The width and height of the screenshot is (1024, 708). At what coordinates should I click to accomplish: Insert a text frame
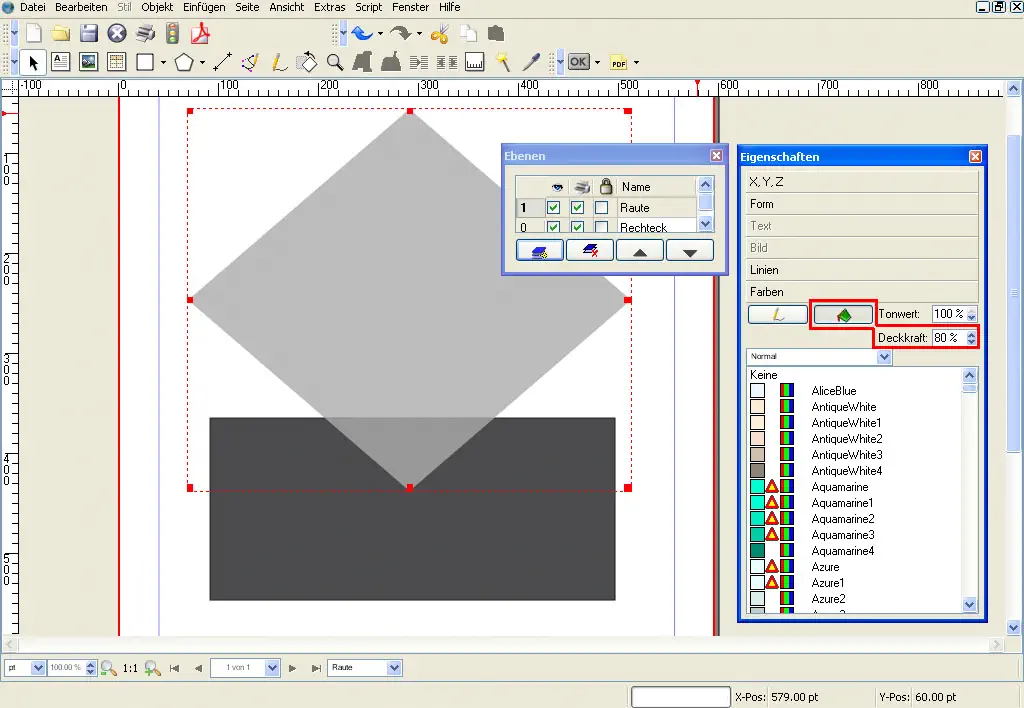click(61, 61)
